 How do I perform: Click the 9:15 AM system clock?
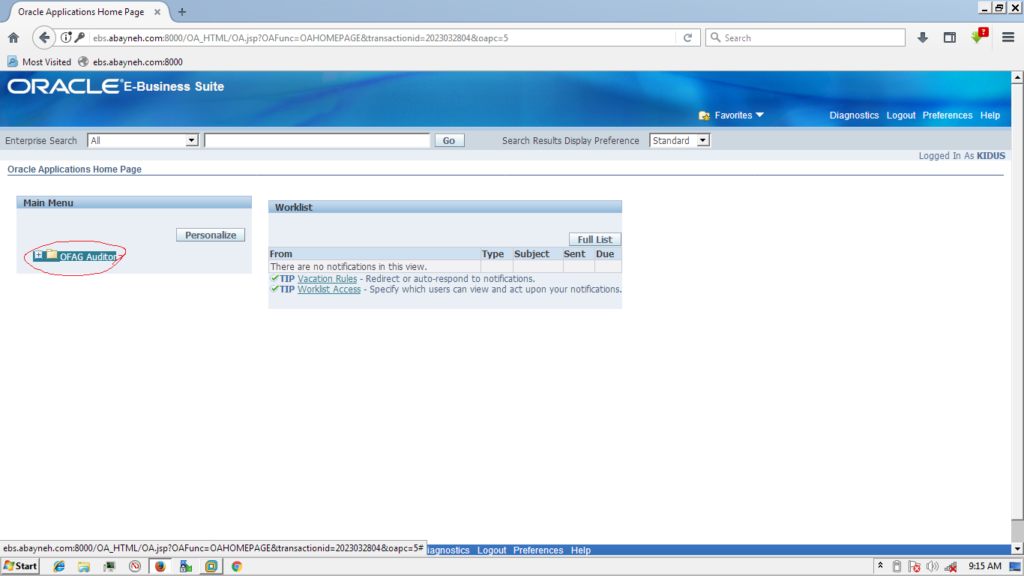click(984, 566)
